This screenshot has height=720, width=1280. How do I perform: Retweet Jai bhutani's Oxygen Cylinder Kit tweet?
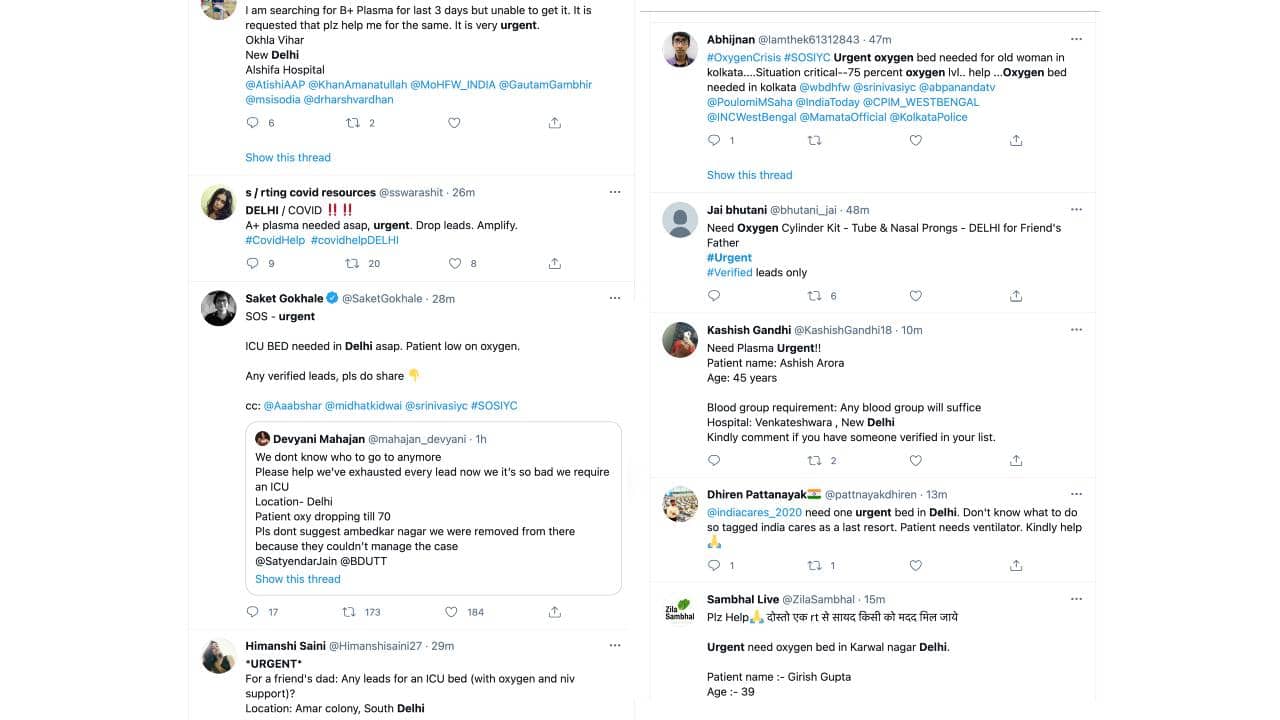814,296
